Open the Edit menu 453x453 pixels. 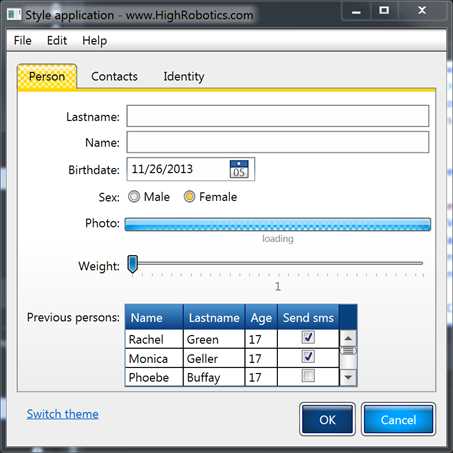[57, 41]
